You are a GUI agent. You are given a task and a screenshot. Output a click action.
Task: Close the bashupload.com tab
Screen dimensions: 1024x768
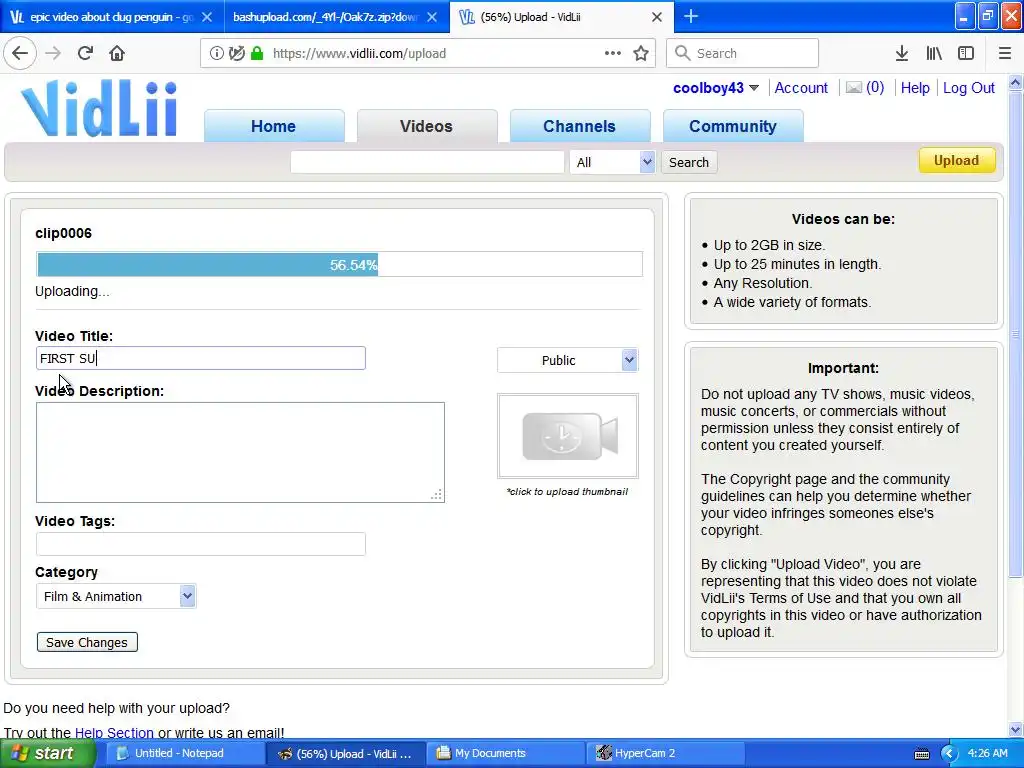pos(432,17)
